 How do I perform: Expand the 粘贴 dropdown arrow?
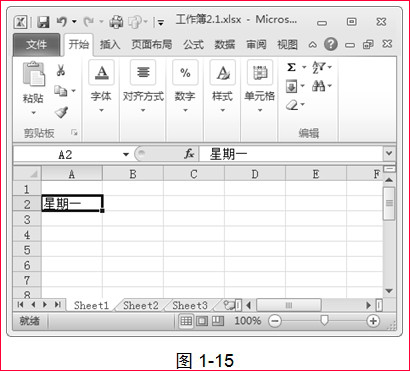[x=33, y=112]
